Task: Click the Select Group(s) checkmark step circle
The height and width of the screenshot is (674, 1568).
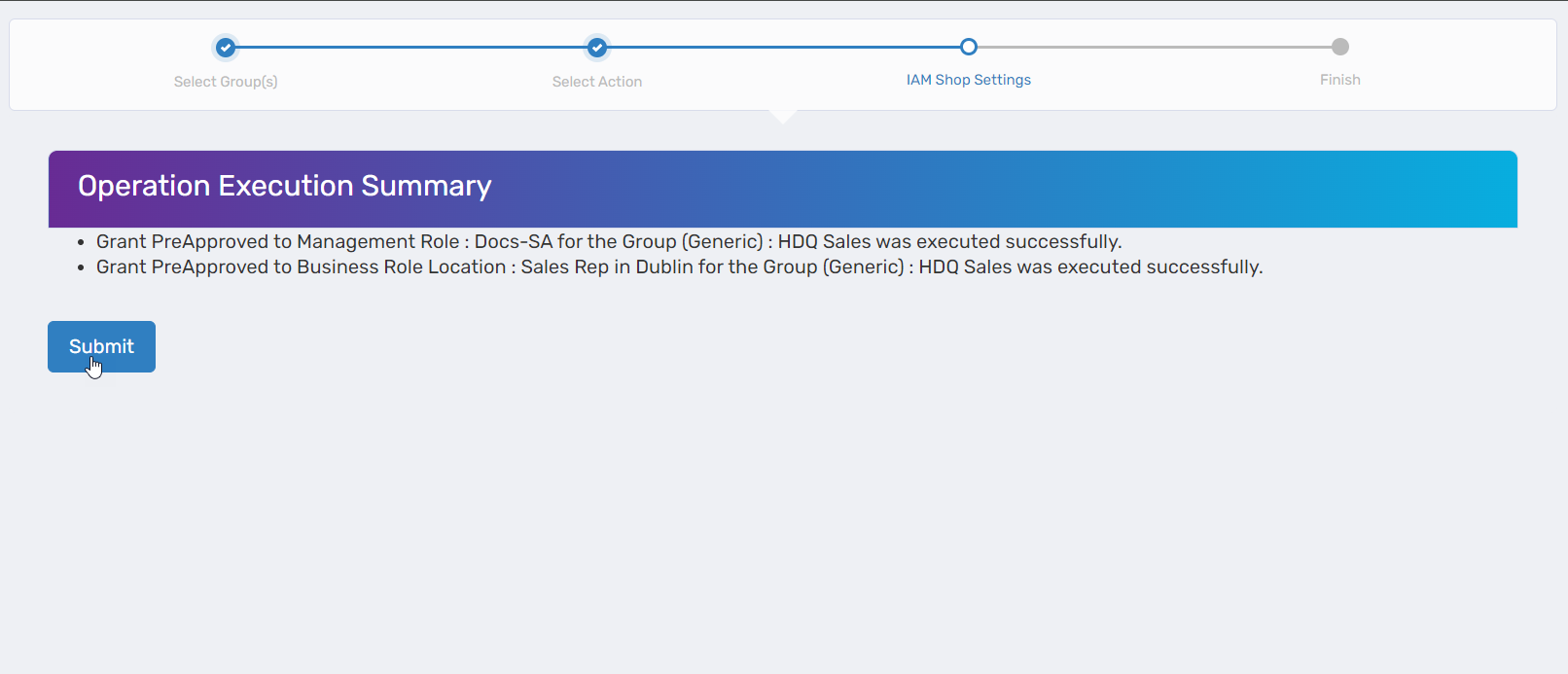Action: click(x=226, y=47)
